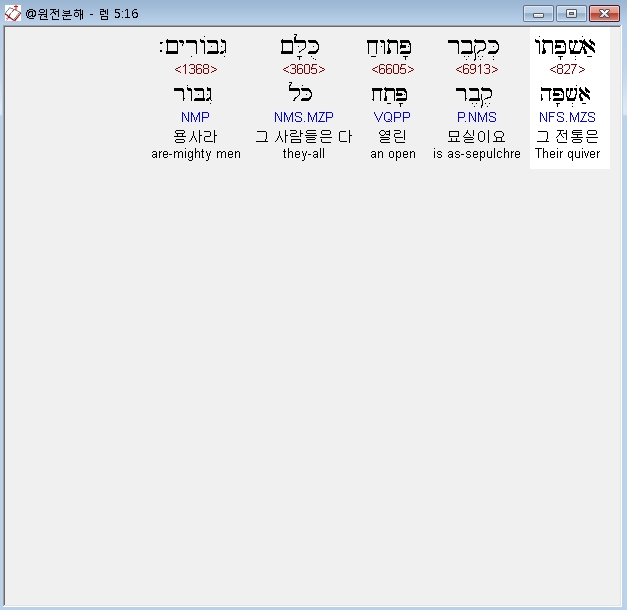Click the parsing code NMS.MZP
627x610 pixels.
pos(304,117)
